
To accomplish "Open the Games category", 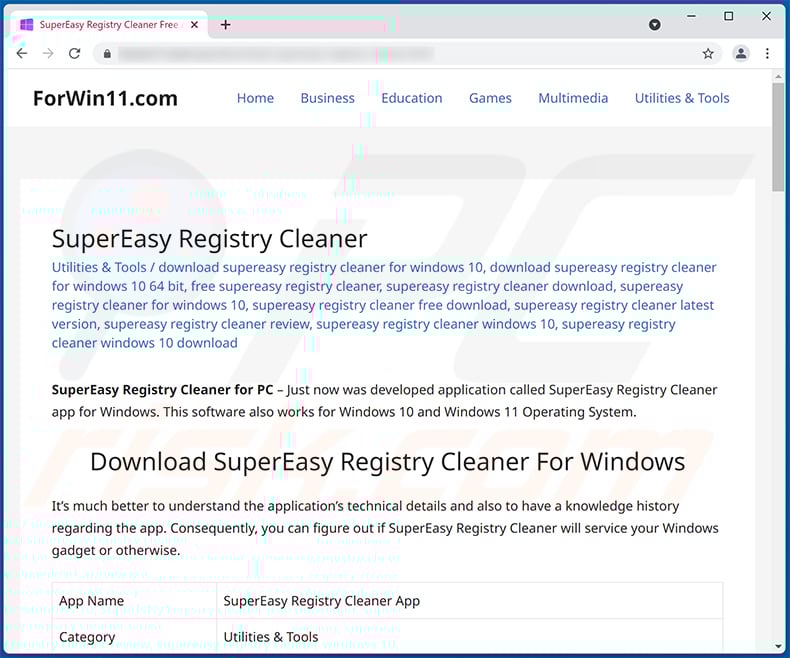I will click(490, 98).
